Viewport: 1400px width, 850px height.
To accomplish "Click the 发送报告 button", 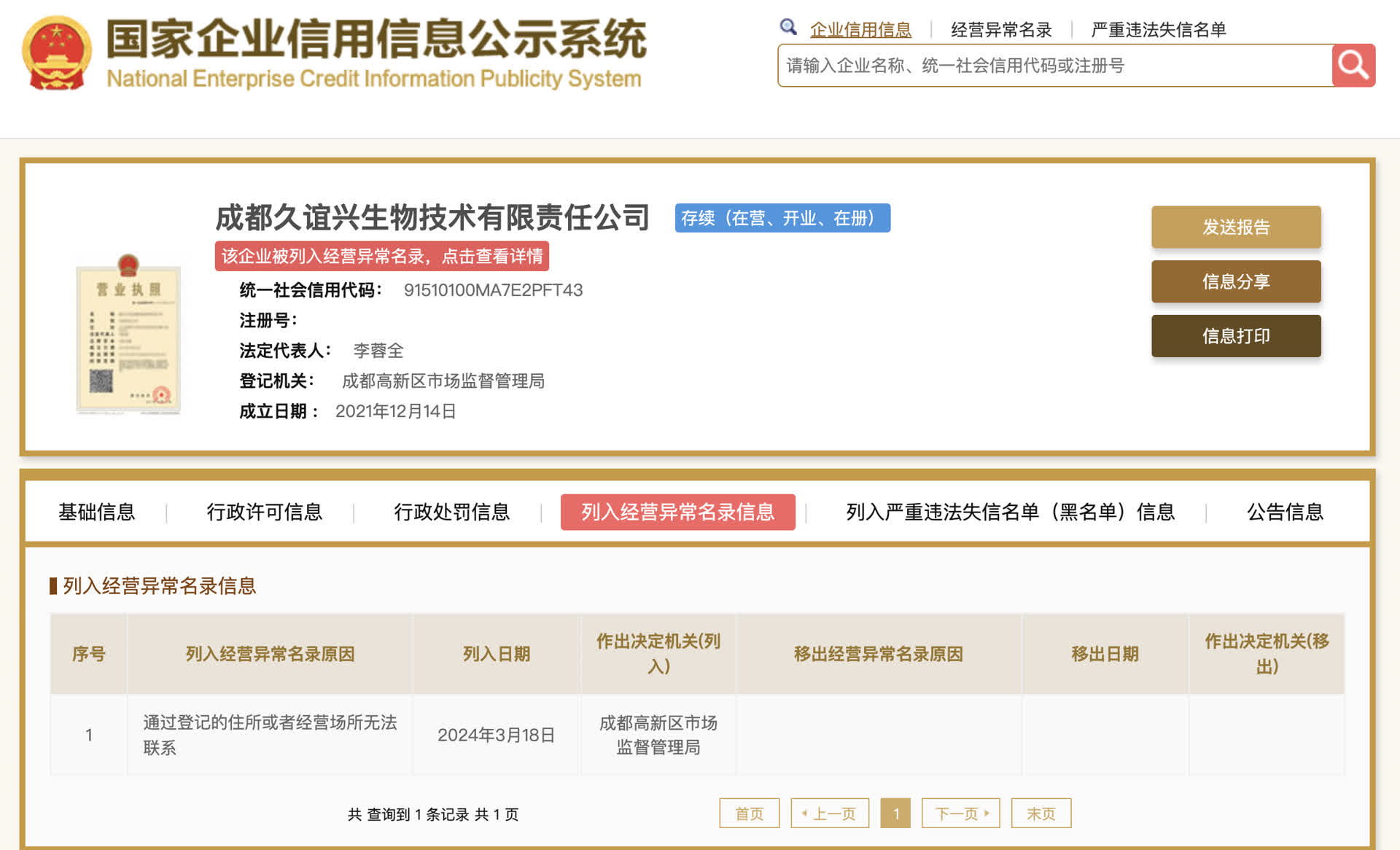I will click(1235, 227).
